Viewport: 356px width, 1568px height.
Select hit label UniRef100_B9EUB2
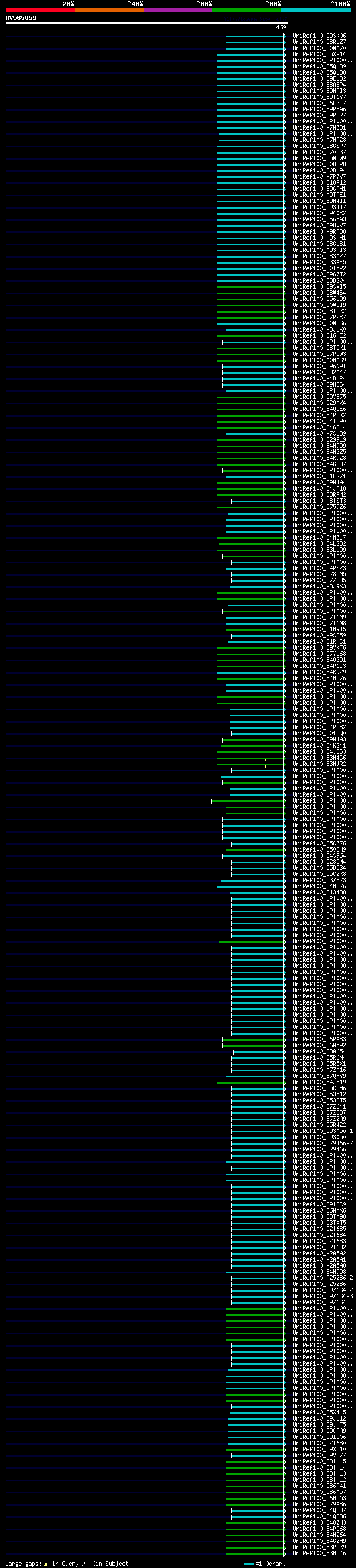(319, 78)
